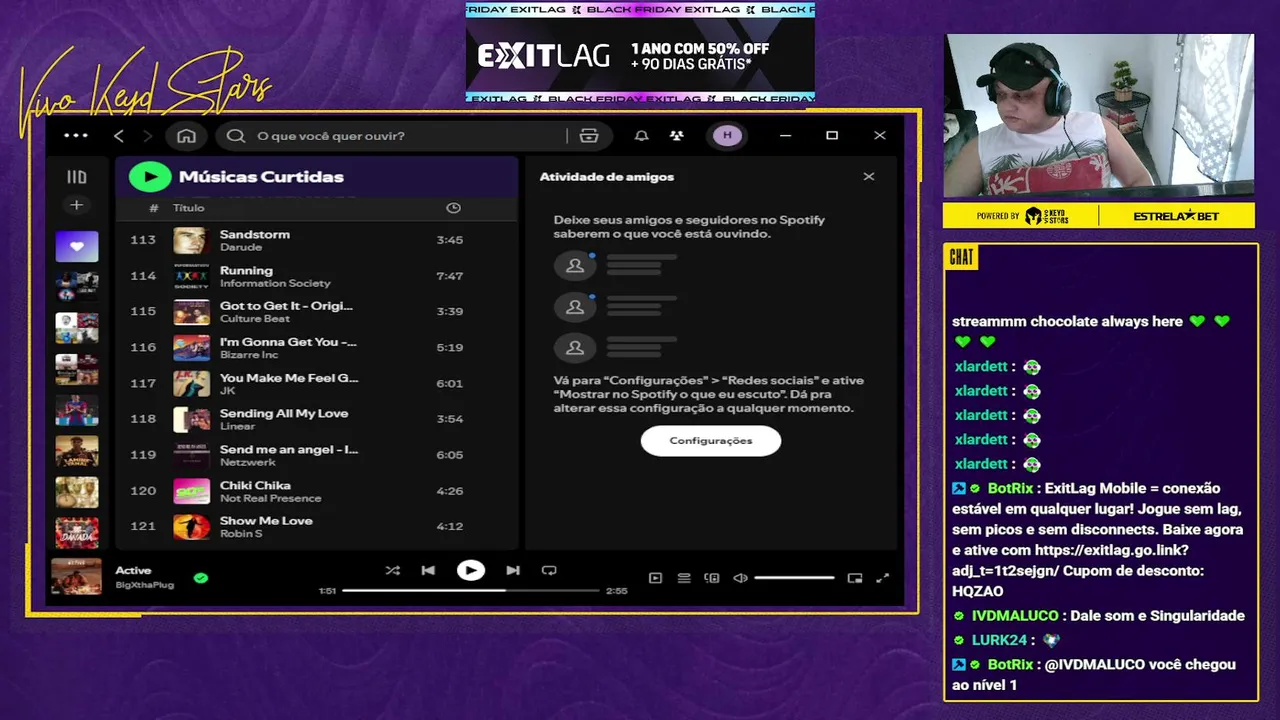Select the track 'Sandstorm' by Darude
The height and width of the screenshot is (720, 1280).
pyautogui.click(x=254, y=234)
